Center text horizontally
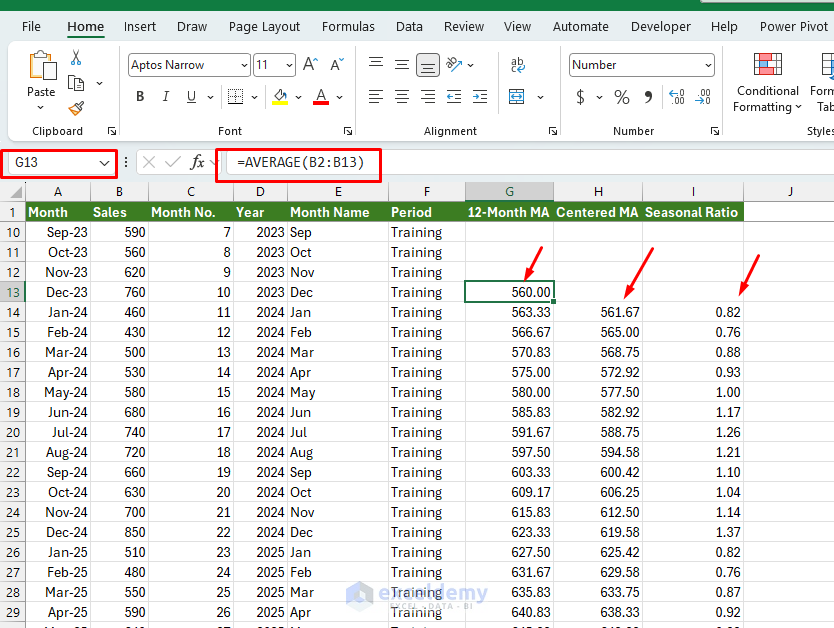This screenshot has height=628, width=834. 402,97
